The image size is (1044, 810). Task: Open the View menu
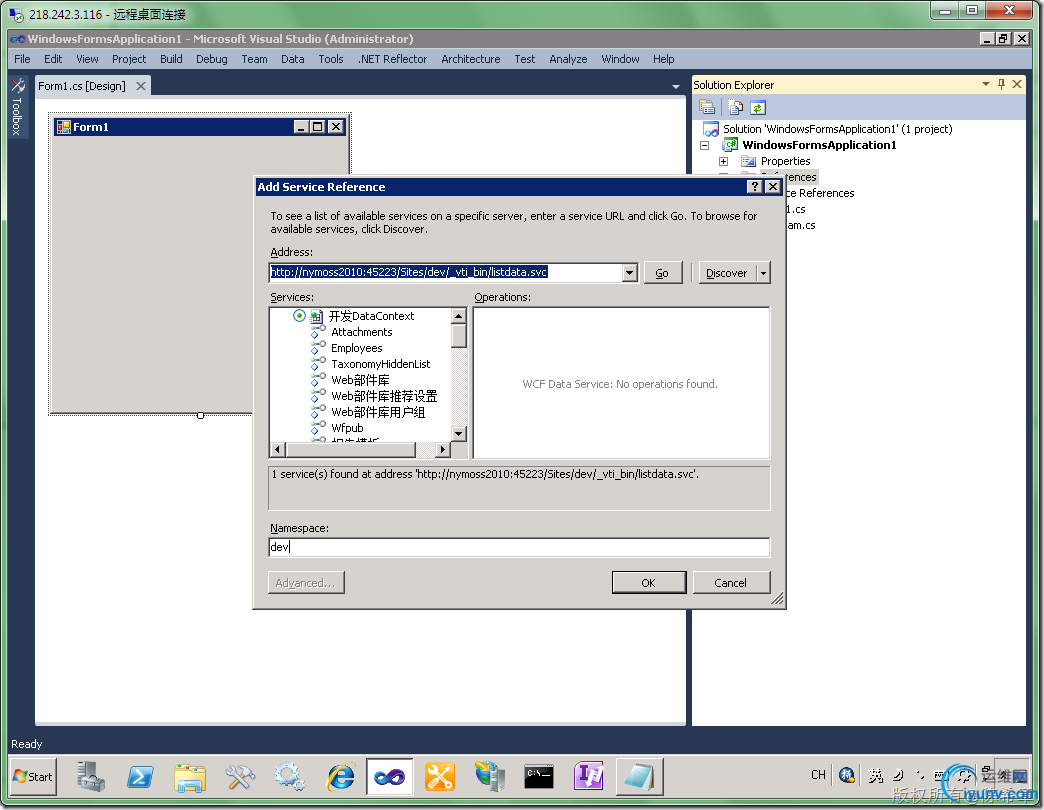click(87, 59)
